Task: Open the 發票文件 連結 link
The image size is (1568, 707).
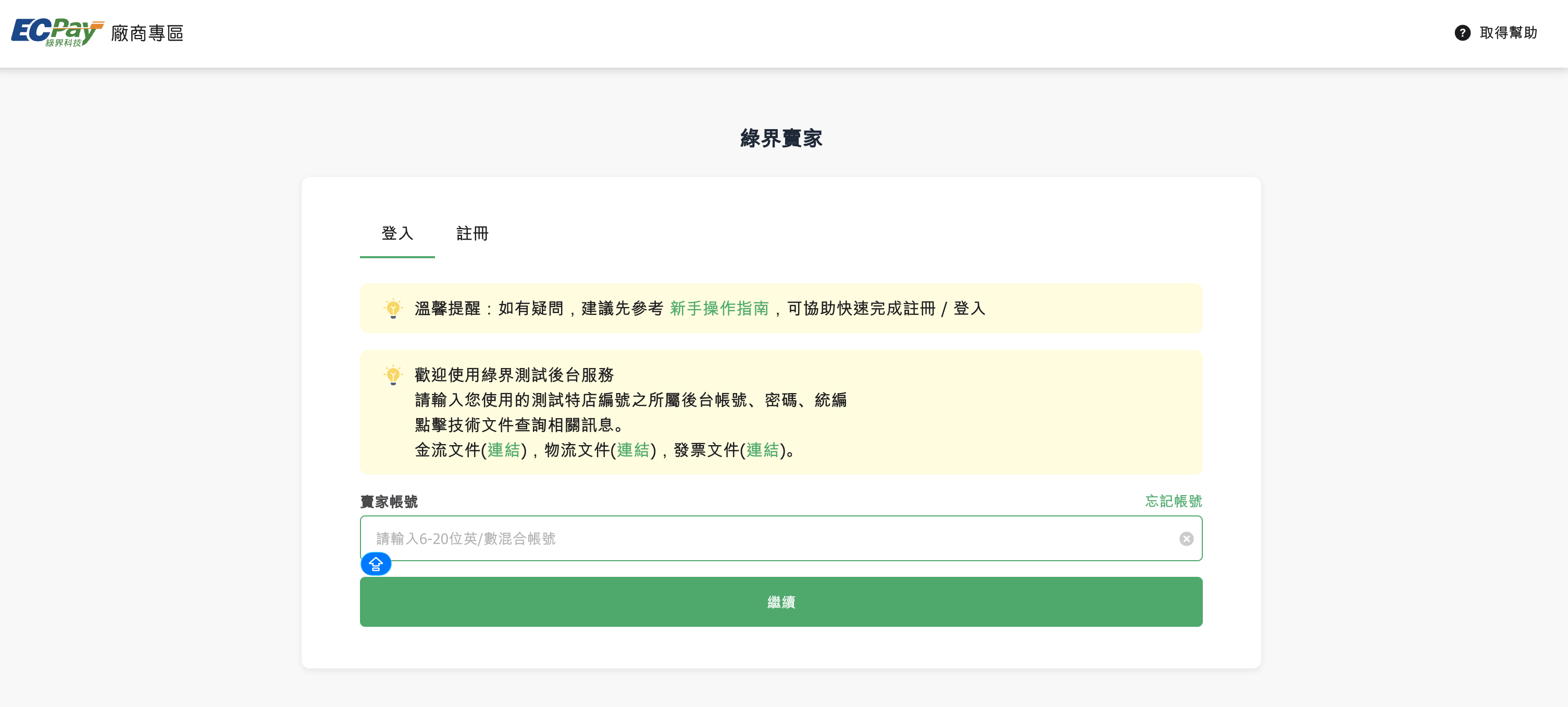Action: [x=761, y=451]
